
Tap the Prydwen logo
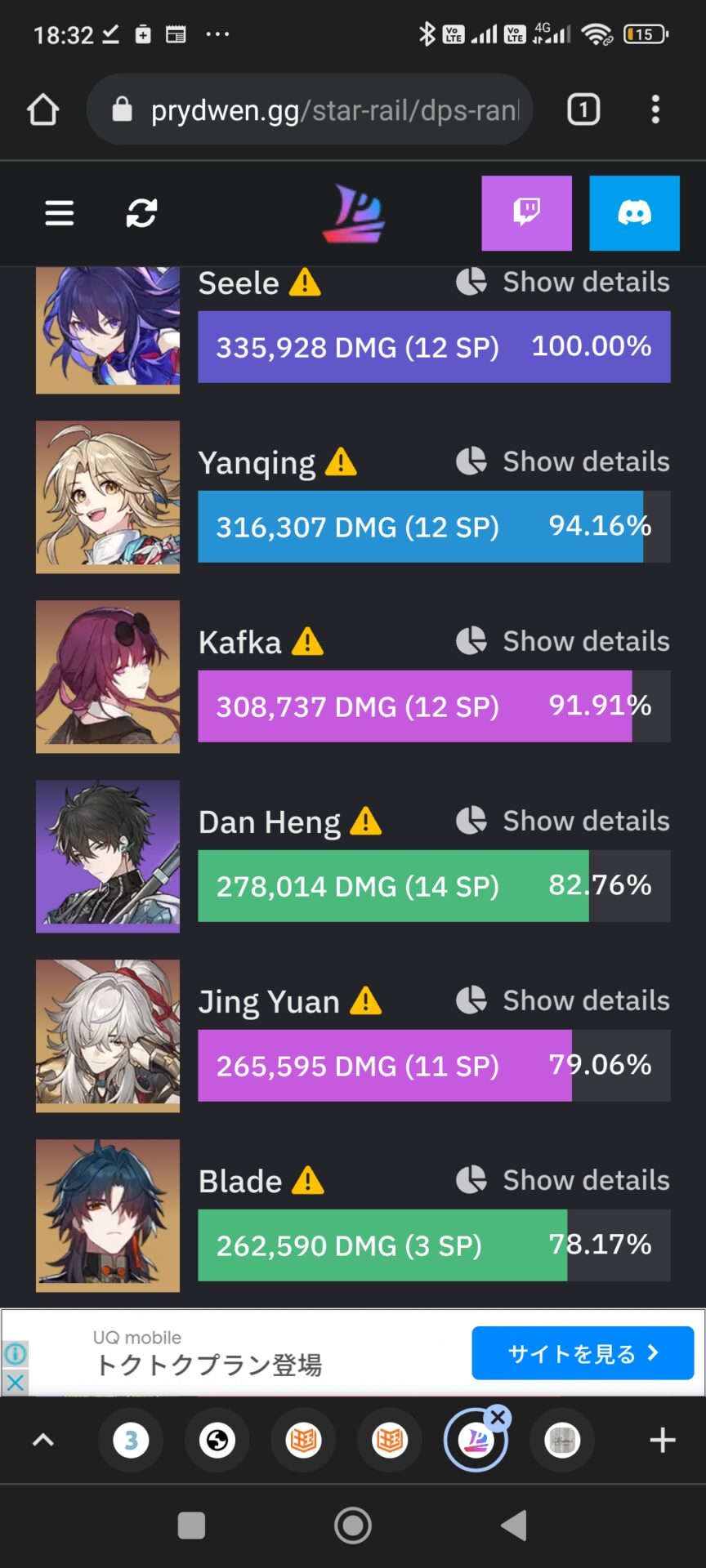point(353,214)
